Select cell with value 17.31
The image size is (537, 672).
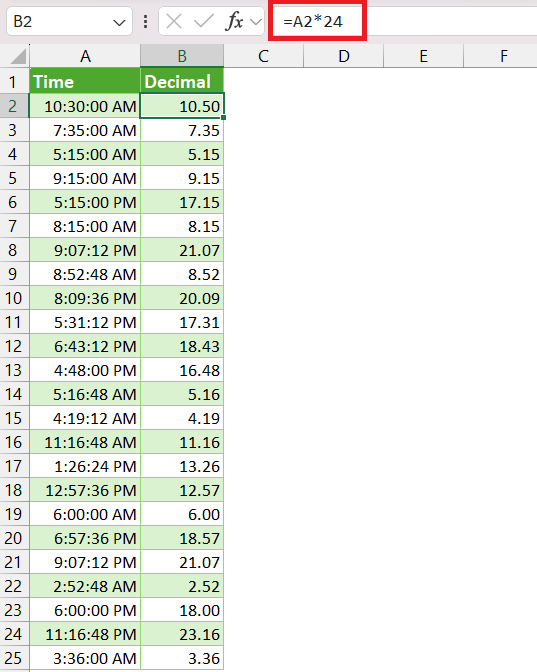pyautogui.click(x=182, y=322)
